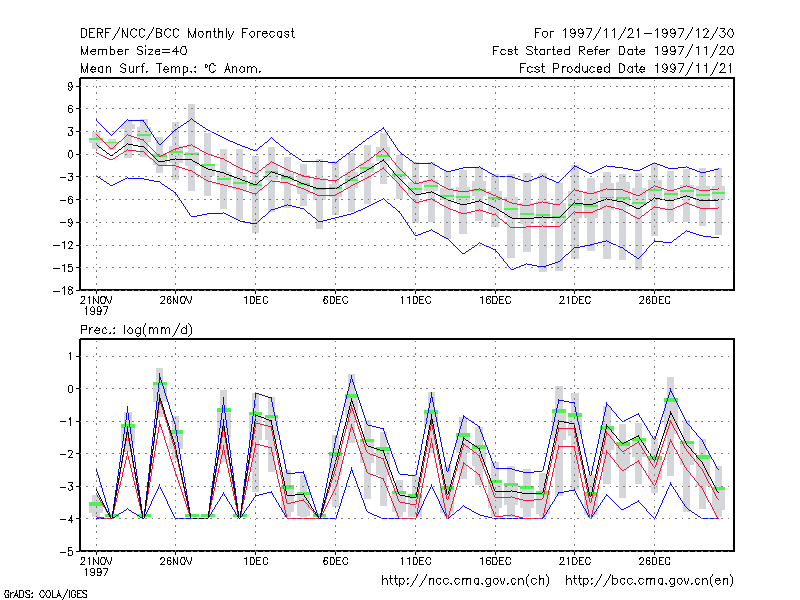
Task: Select the -5 value on precipitation y-axis
Action: (68, 552)
